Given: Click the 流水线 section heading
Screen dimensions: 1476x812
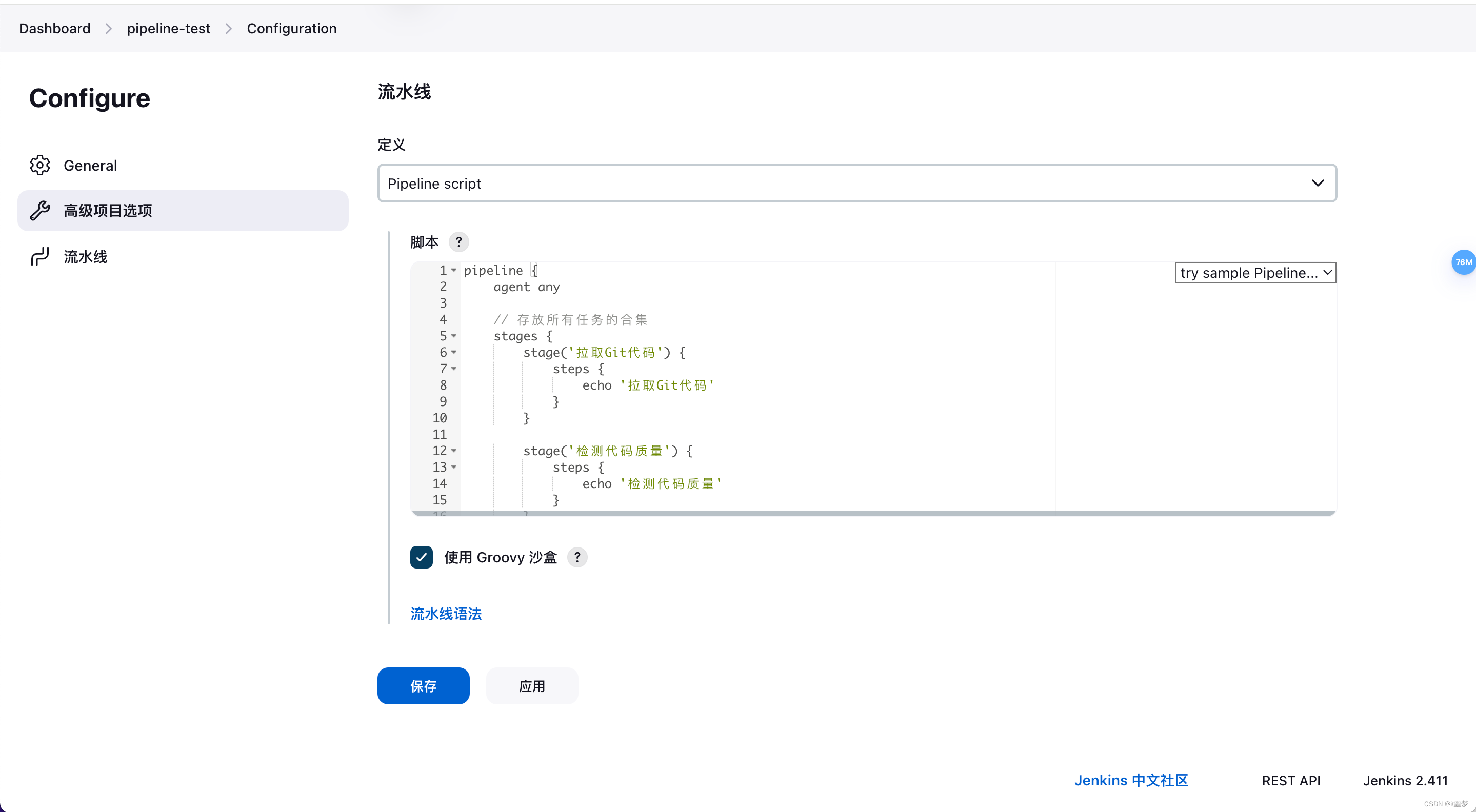Looking at the screenshot, I should tap(404, 92).
